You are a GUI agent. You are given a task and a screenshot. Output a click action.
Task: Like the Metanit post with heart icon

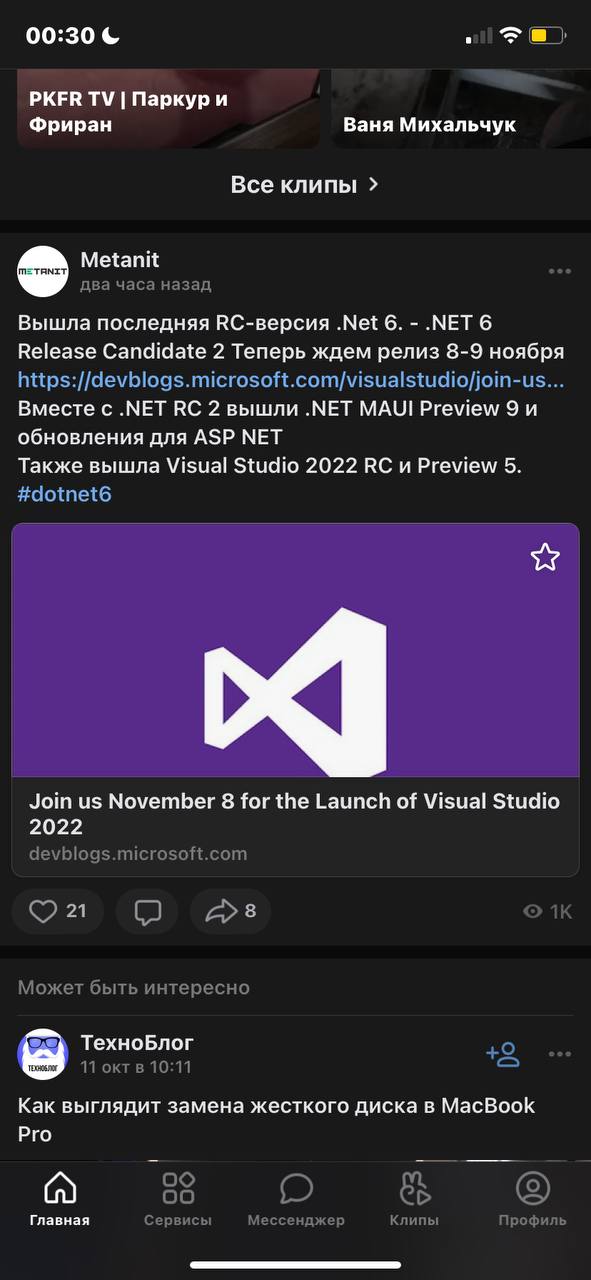coord(57,911)
